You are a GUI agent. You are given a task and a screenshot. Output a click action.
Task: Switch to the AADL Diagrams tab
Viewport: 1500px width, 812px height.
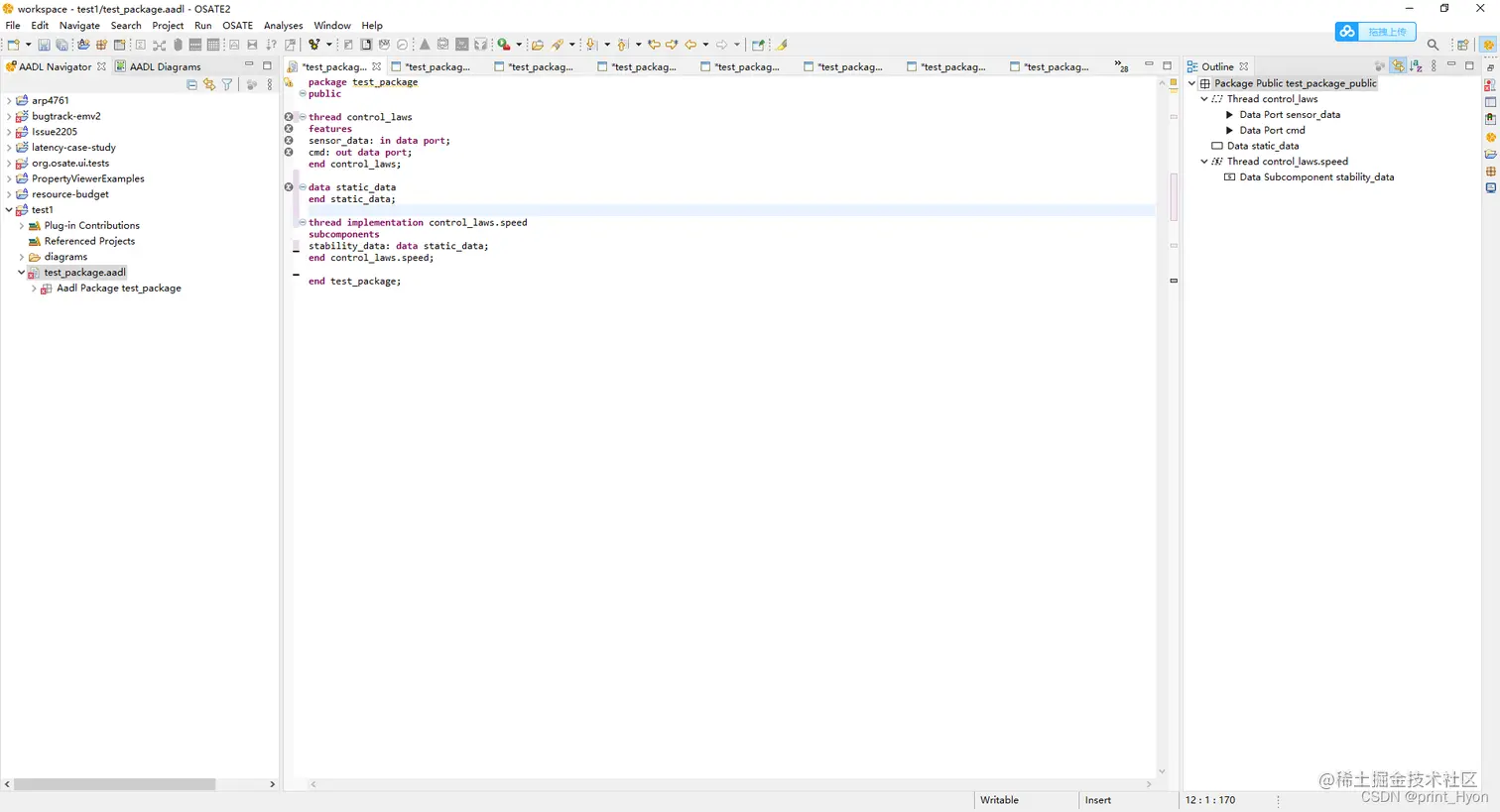(158, 66)
